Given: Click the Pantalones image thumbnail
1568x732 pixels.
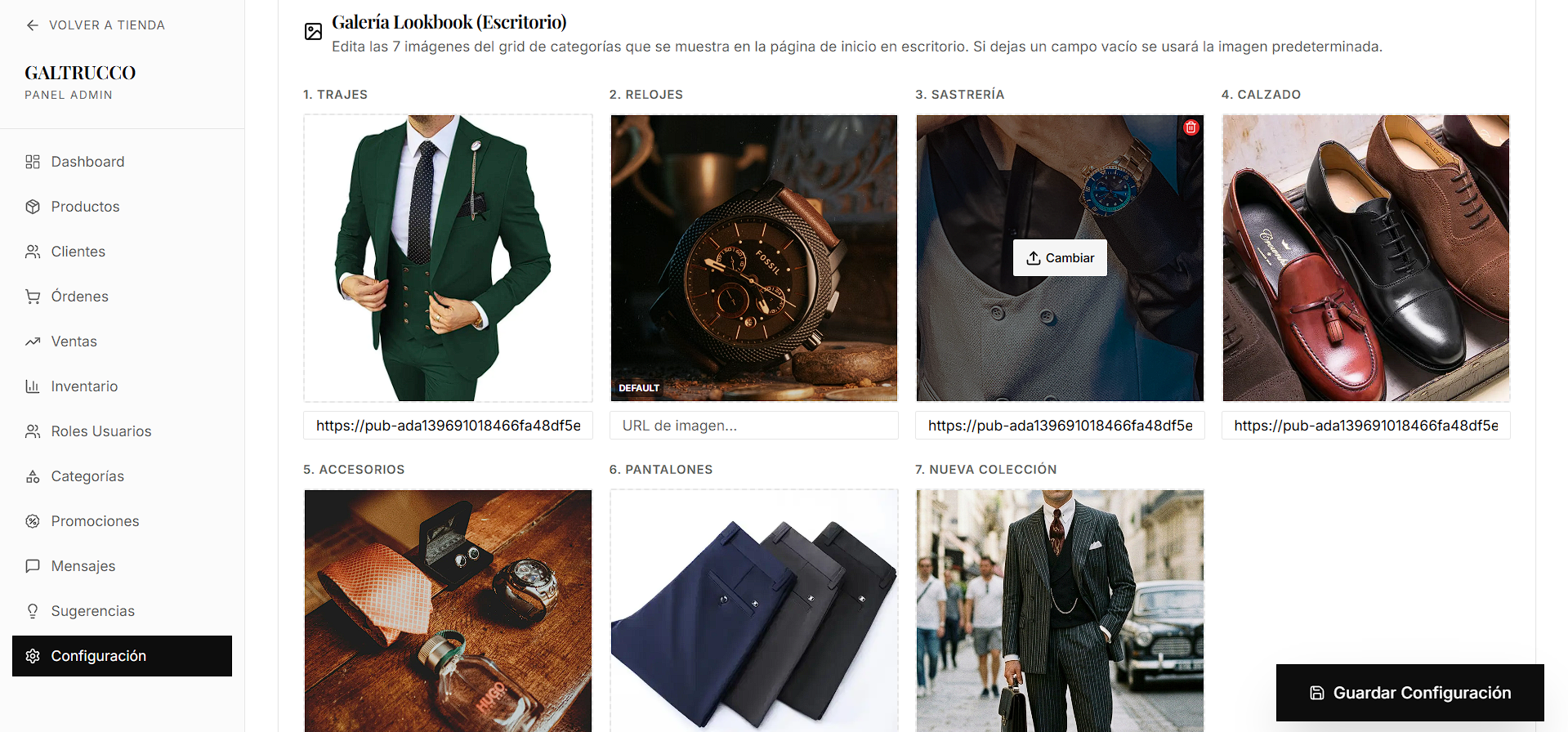Looking at the screenshot, I should 753,609.
